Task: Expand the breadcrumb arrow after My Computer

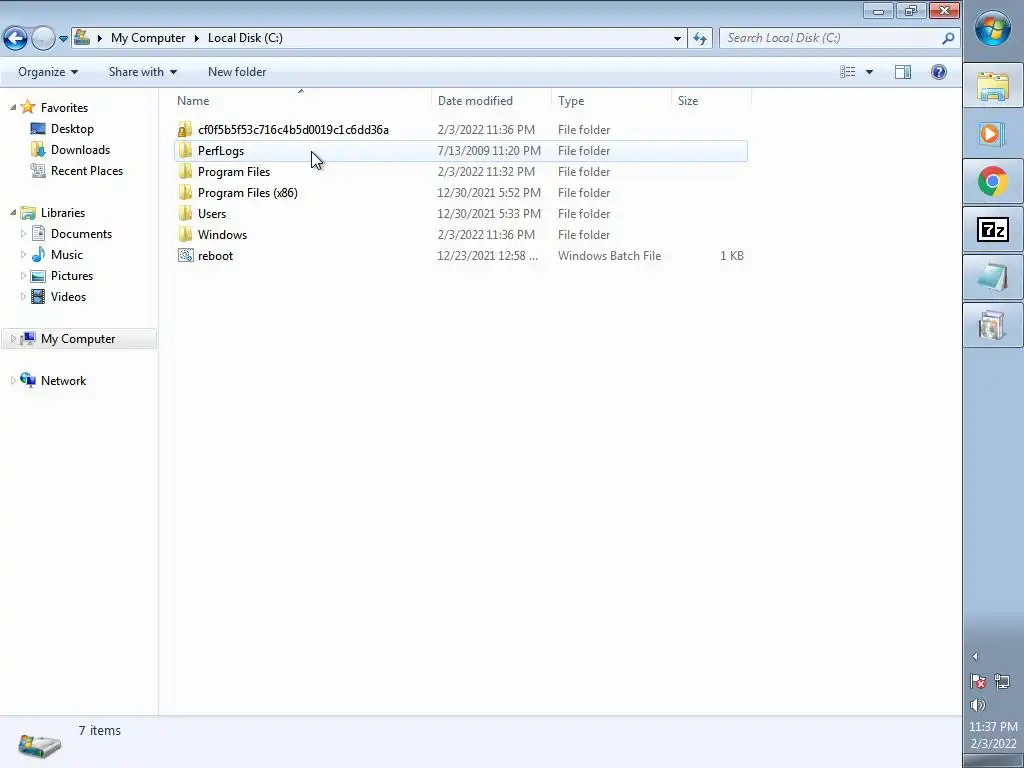Action: [x=197, y=38]
